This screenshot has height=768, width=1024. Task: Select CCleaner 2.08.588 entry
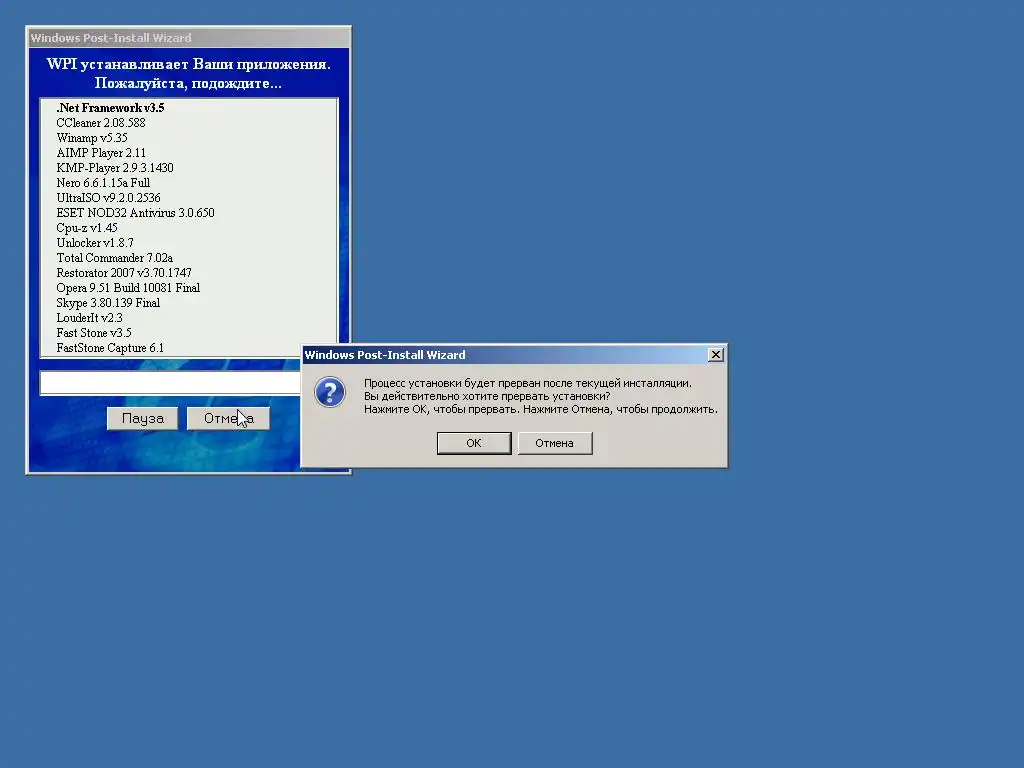(101, 123)
